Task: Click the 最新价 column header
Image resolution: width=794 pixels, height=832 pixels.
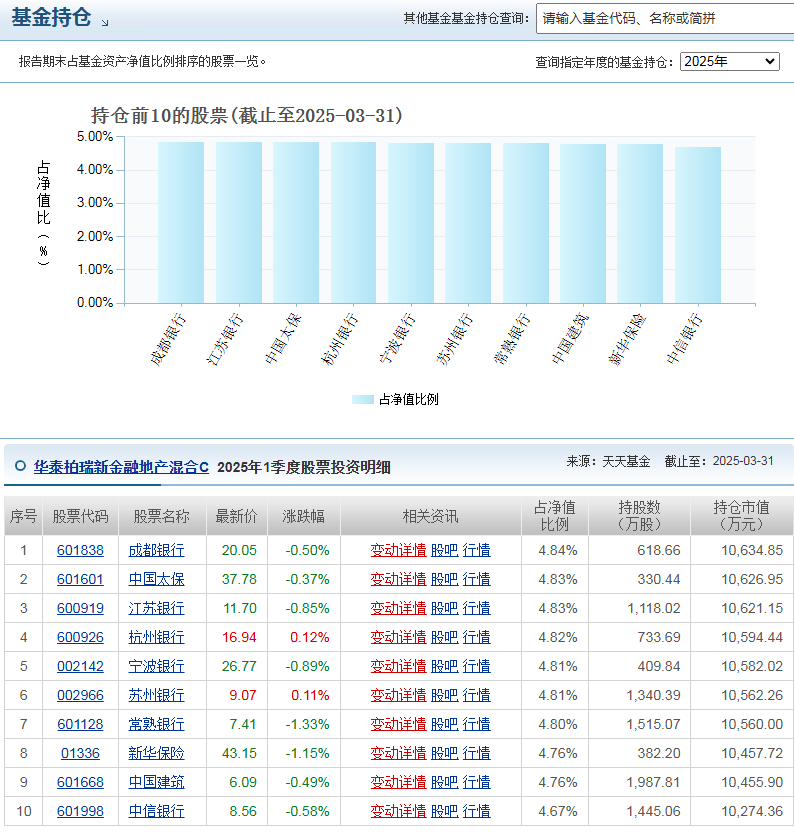Action: pos(236,516)
